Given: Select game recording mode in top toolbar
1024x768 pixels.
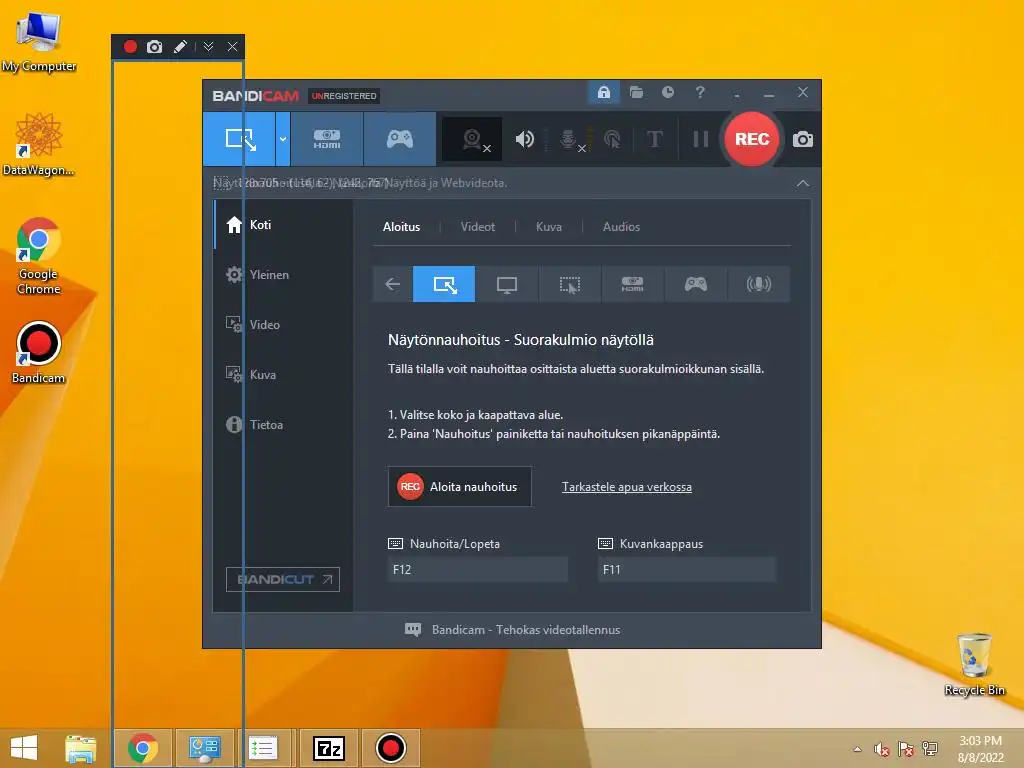Looking at the screenshot, I should coord(400,139).
